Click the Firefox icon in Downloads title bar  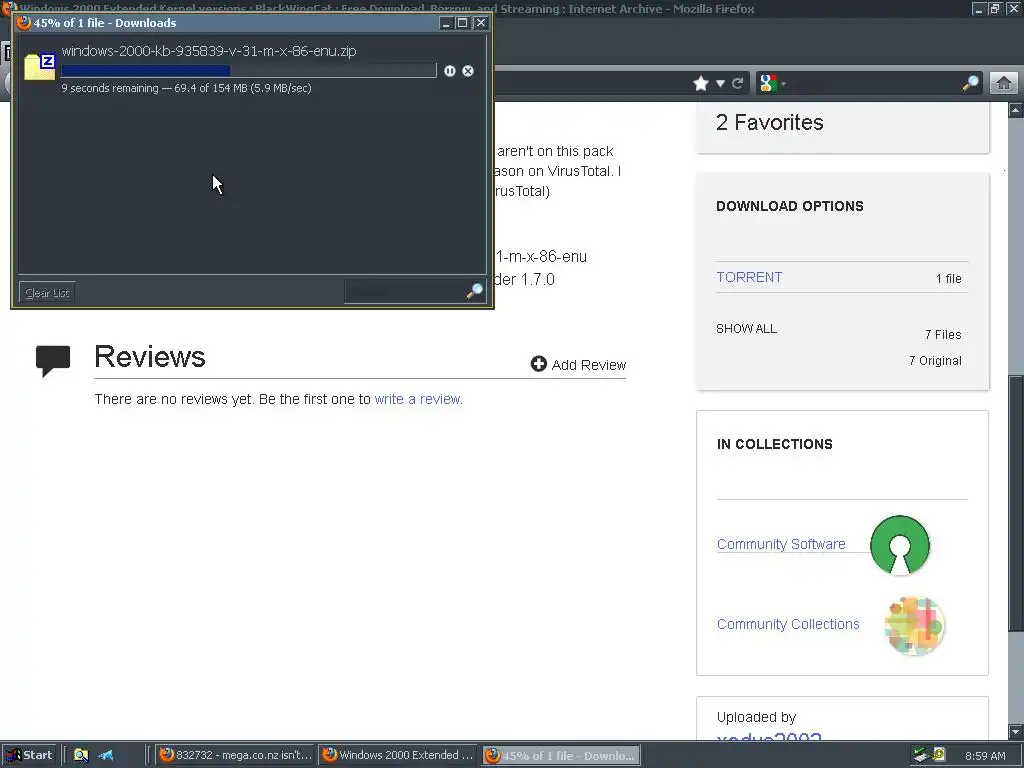pyautogui.click(x=24, y=23)
